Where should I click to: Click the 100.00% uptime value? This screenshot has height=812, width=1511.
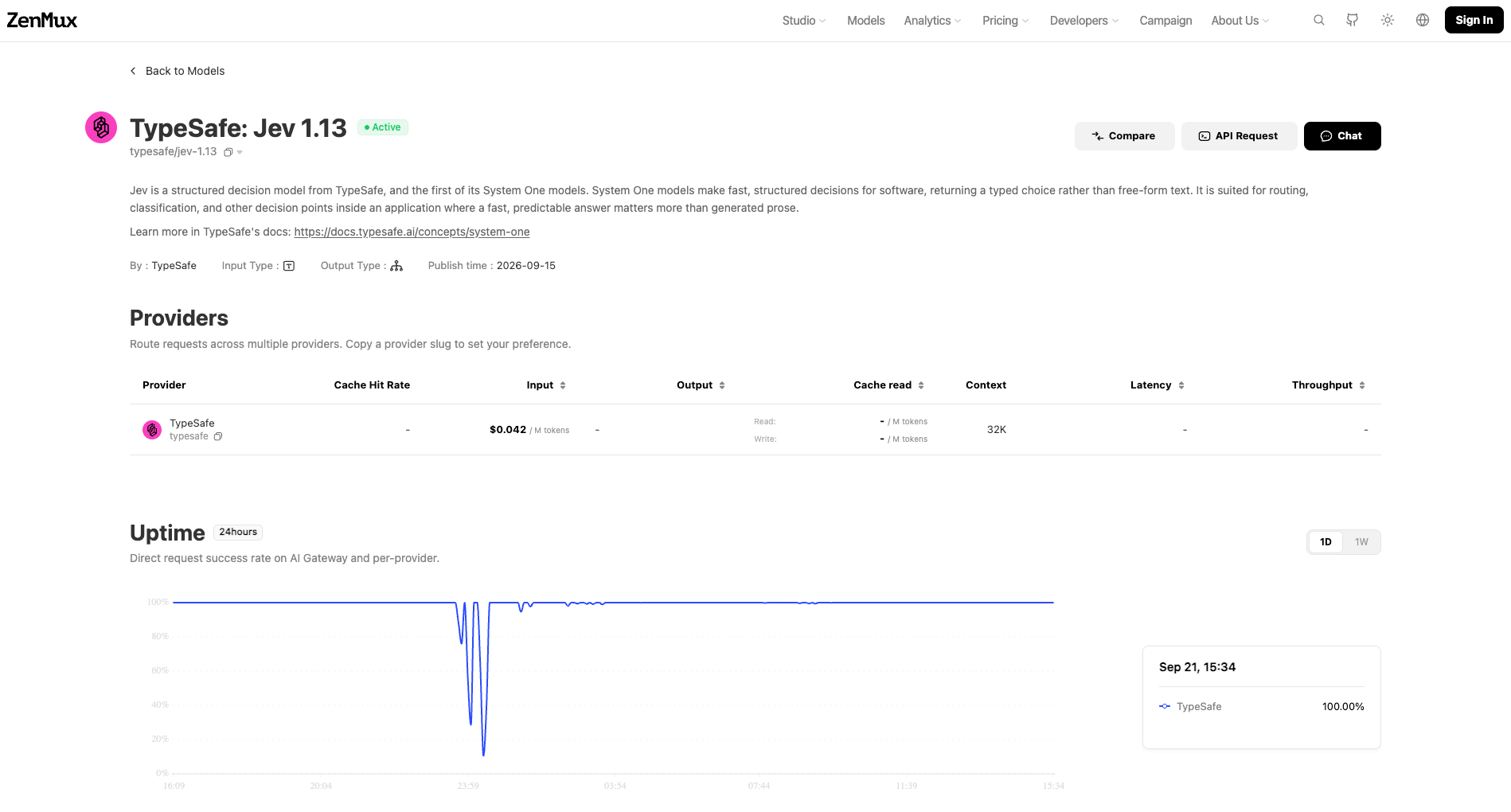coord(1343,707)
